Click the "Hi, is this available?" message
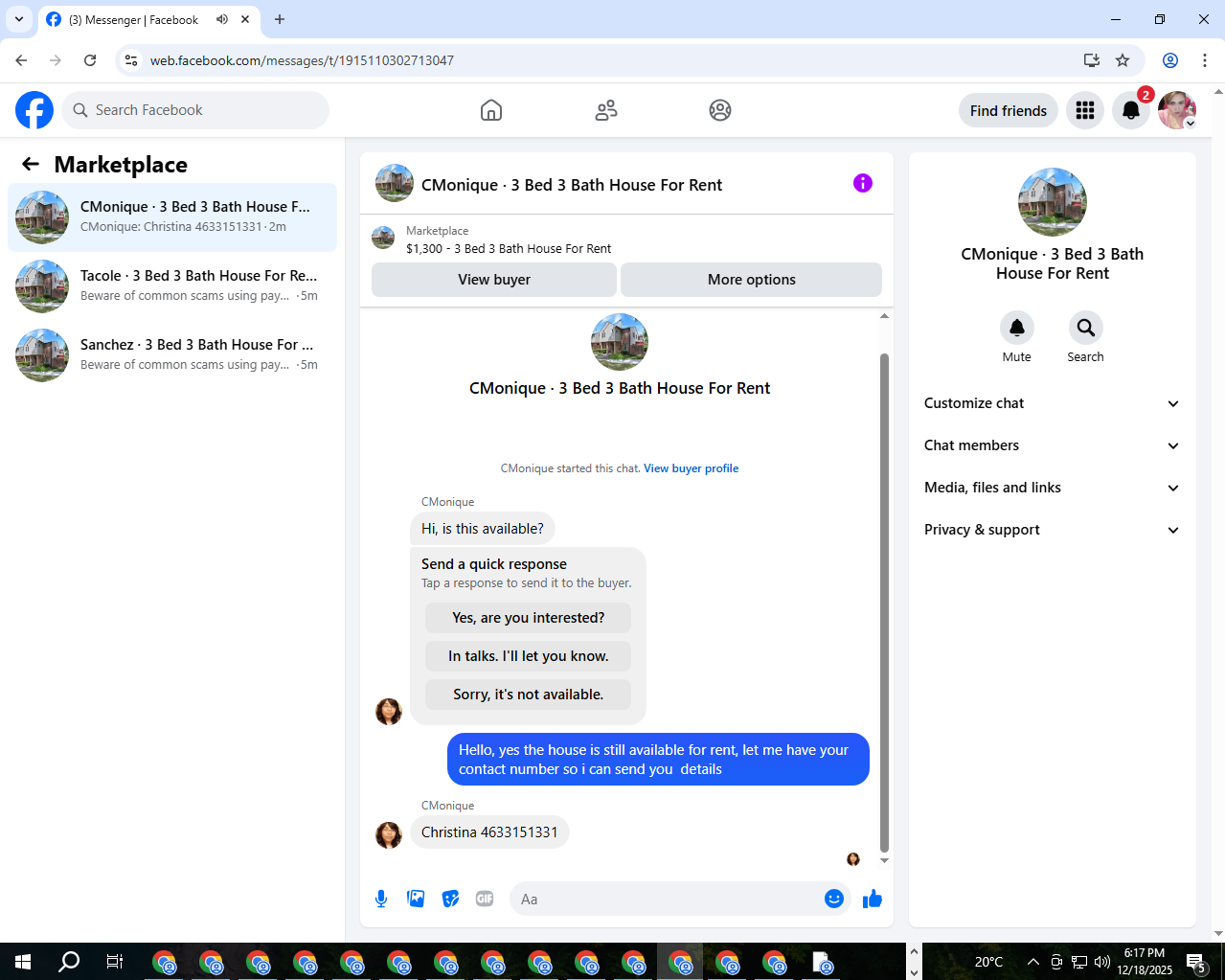Screen dimensions: 1225x980 (483, 529)
